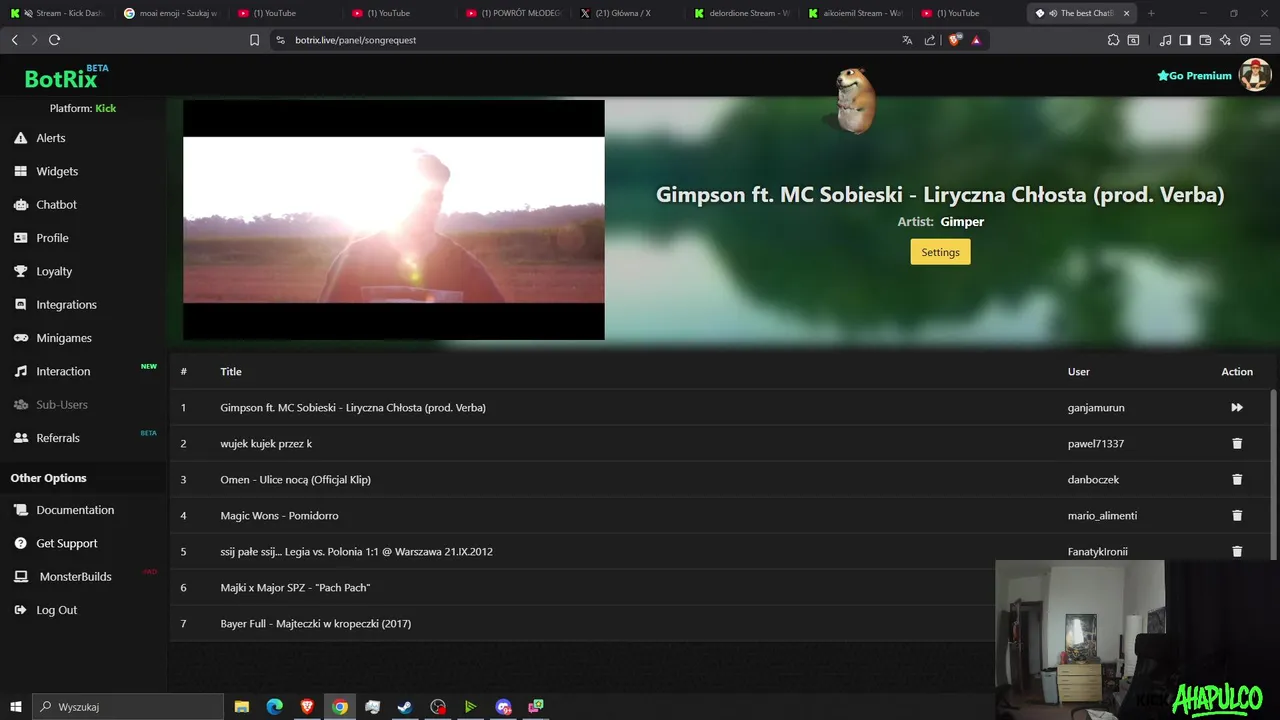This screenshot has height=720, width=1280.
Task: Reload the page with the refresh icon
Action: [54, 40]
